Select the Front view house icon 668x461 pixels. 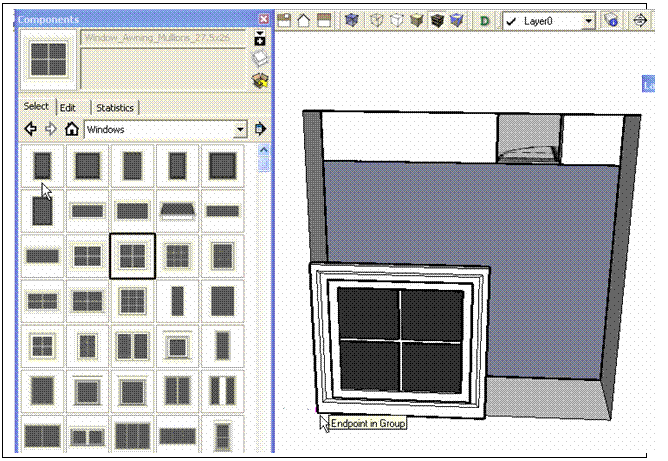tap(304, 20)
